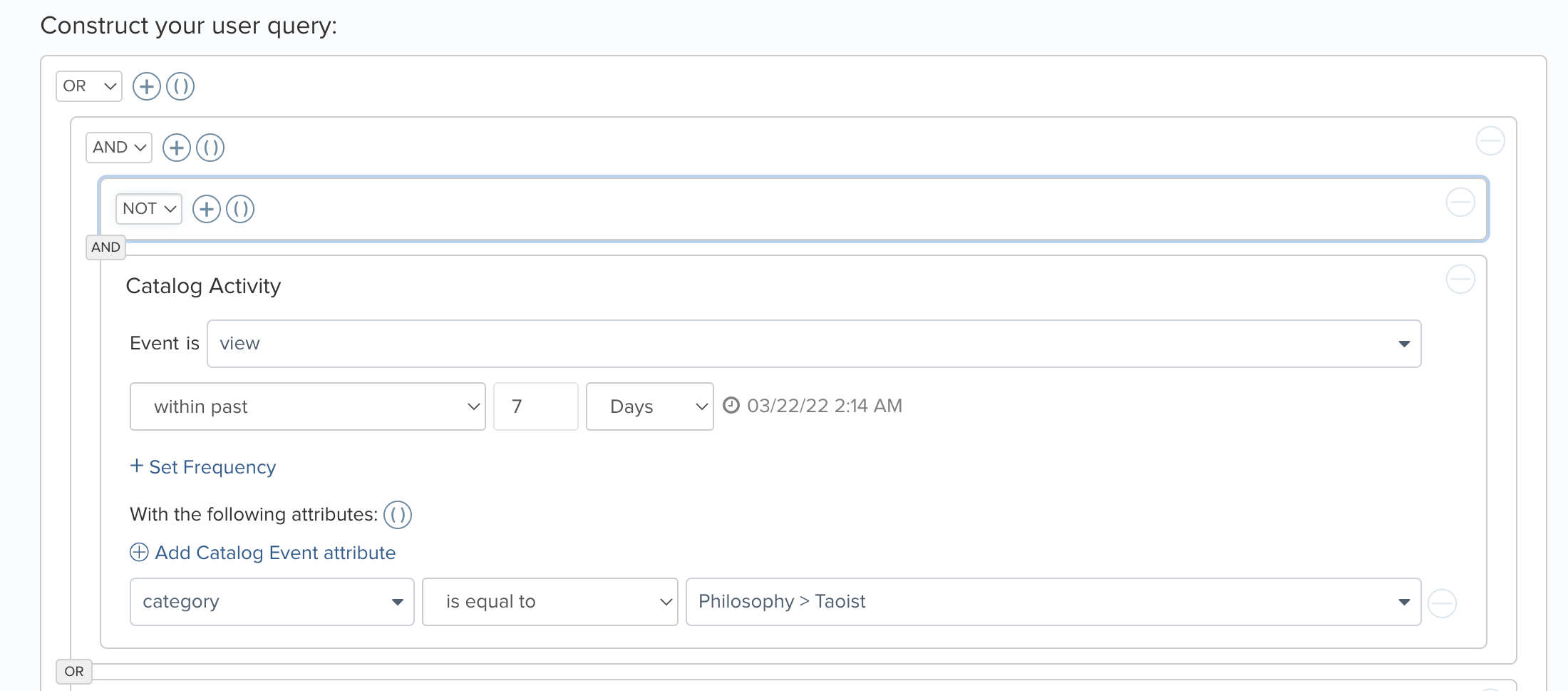Click Add Catalog Event attribute link
This screenshot has height=691, width=1568.
262,553
